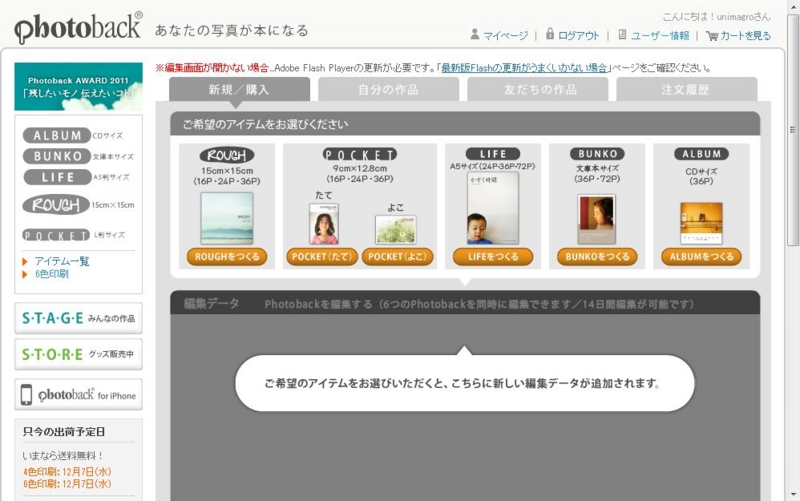Click the iPhone icon in photoback for iPhone banner
The height and width of the screenshot is (501, 800).
(x=26, y=395)
